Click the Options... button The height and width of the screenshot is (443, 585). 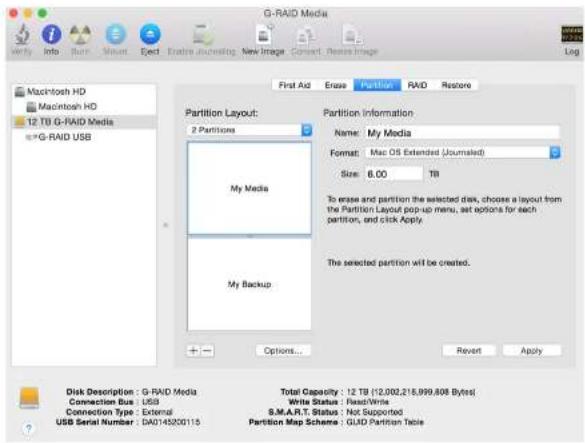tap(283, 350)
